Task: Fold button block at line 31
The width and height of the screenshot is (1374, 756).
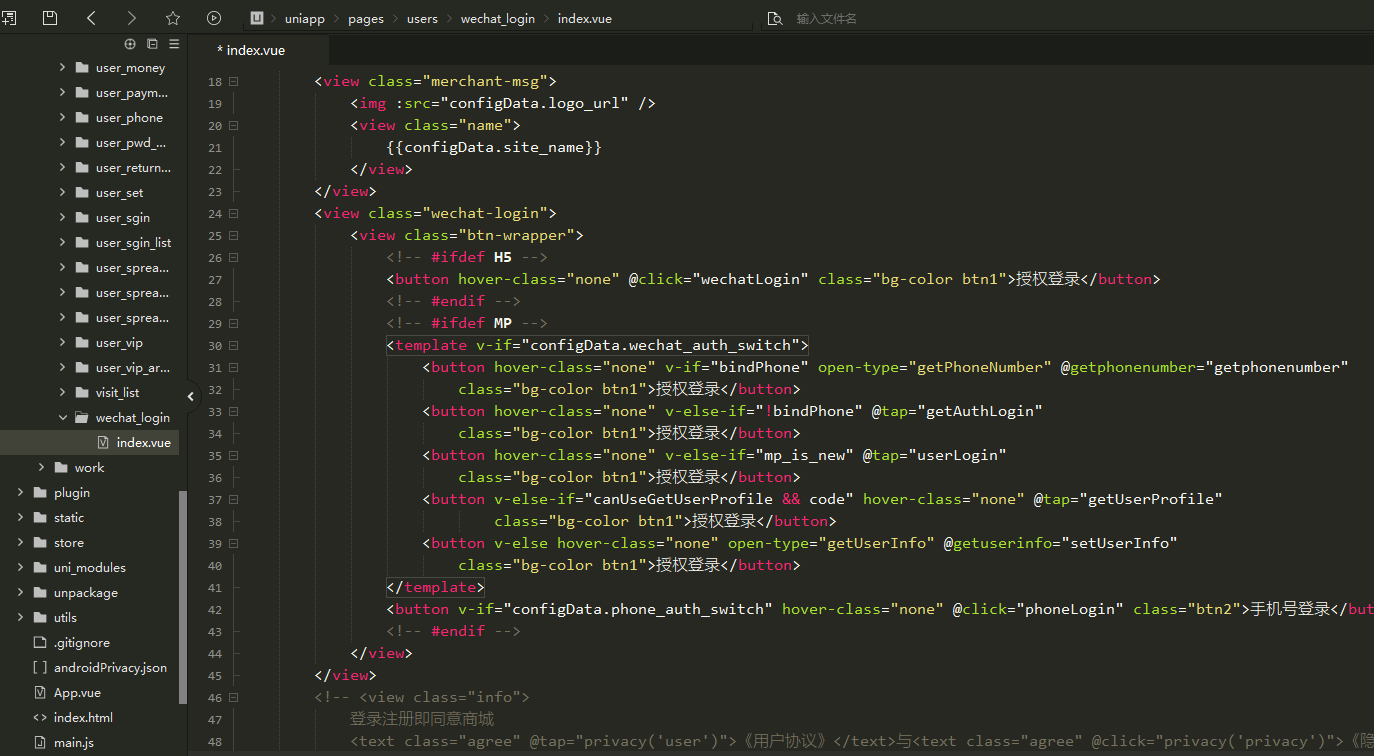Action: pos(233,367)
